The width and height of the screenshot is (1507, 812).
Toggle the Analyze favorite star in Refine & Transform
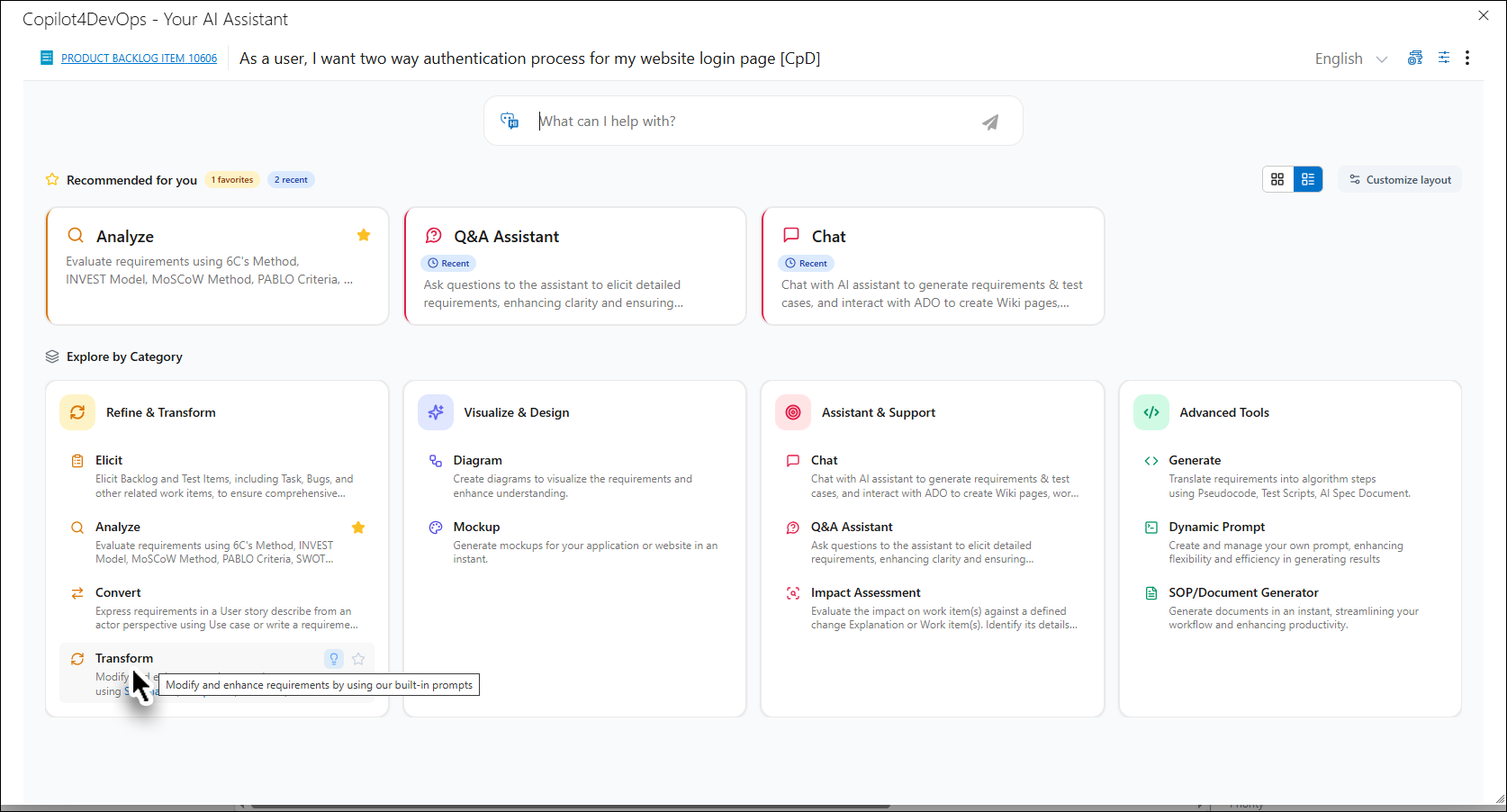(x=358, y=528)
